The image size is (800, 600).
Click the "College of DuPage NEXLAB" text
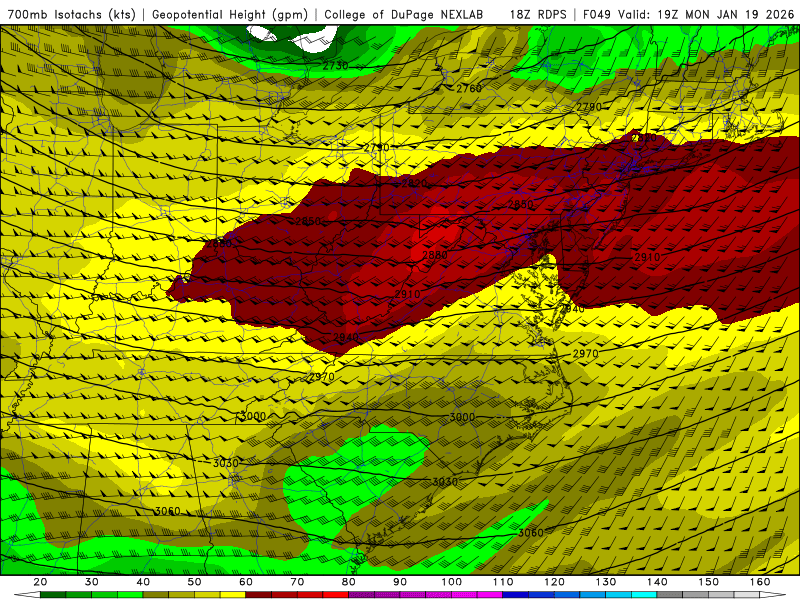(x=404, y=14)
